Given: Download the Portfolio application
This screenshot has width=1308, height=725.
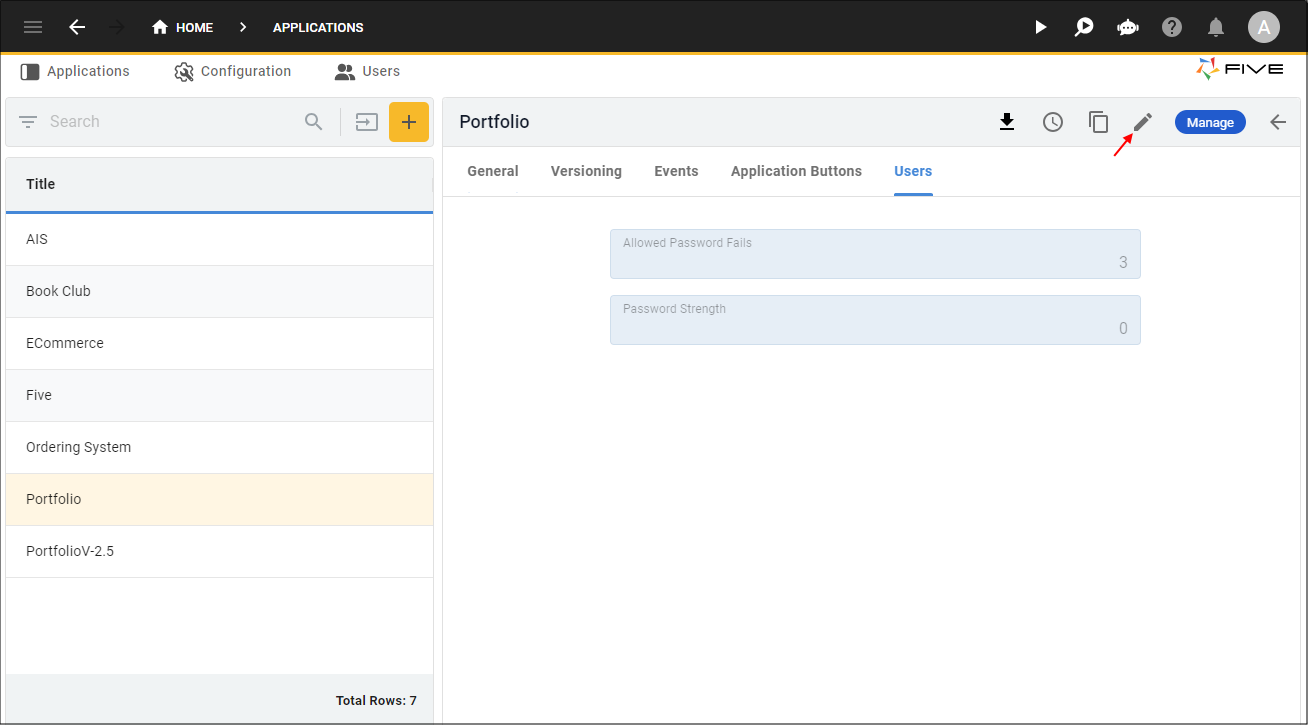Looking at the screenshot, I should pos(1007,122).
